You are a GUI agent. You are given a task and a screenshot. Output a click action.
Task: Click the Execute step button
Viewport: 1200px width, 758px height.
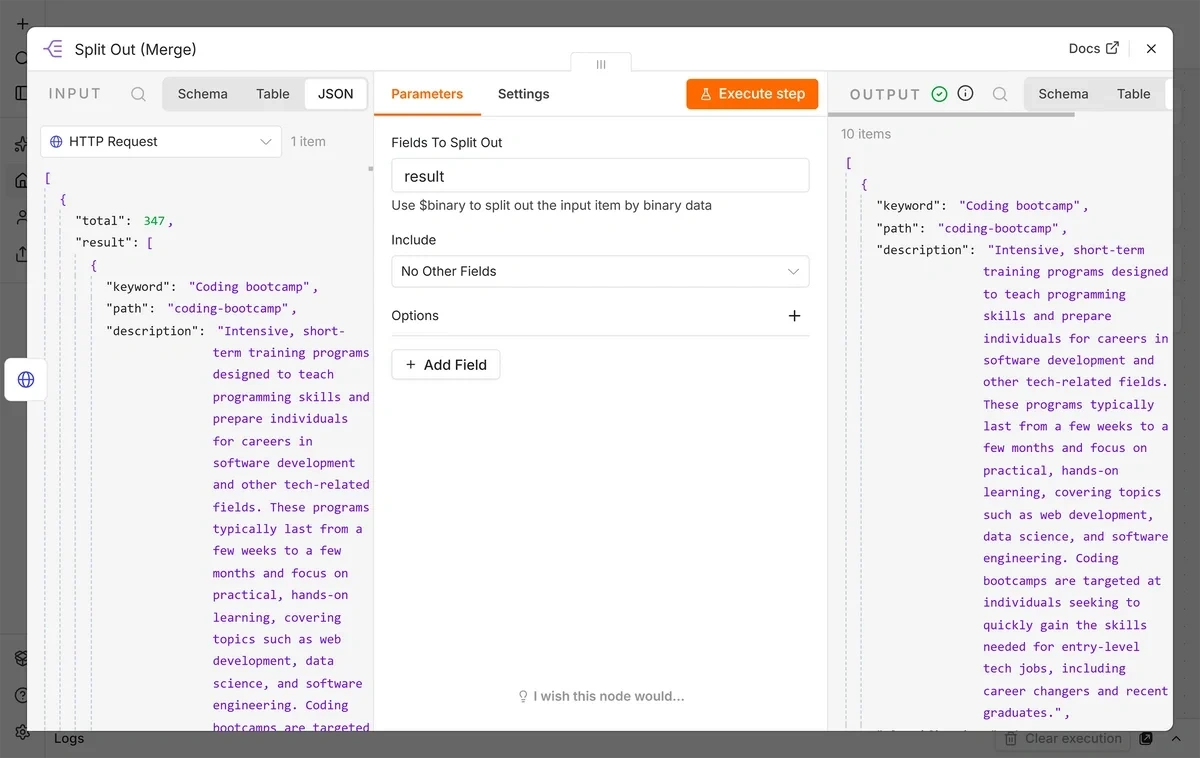point(752,94)
